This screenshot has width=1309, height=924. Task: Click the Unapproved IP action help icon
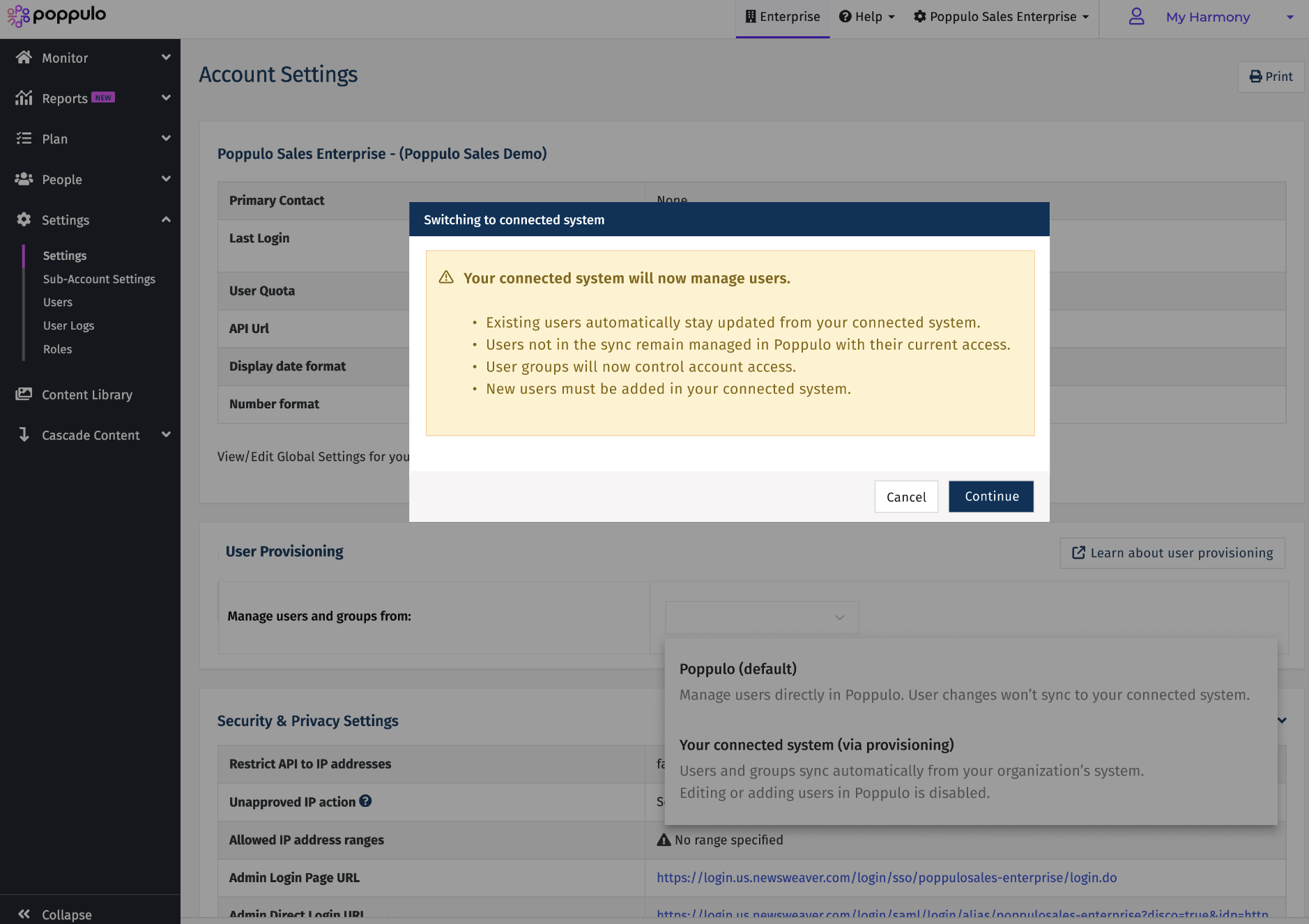click(365, 801)
